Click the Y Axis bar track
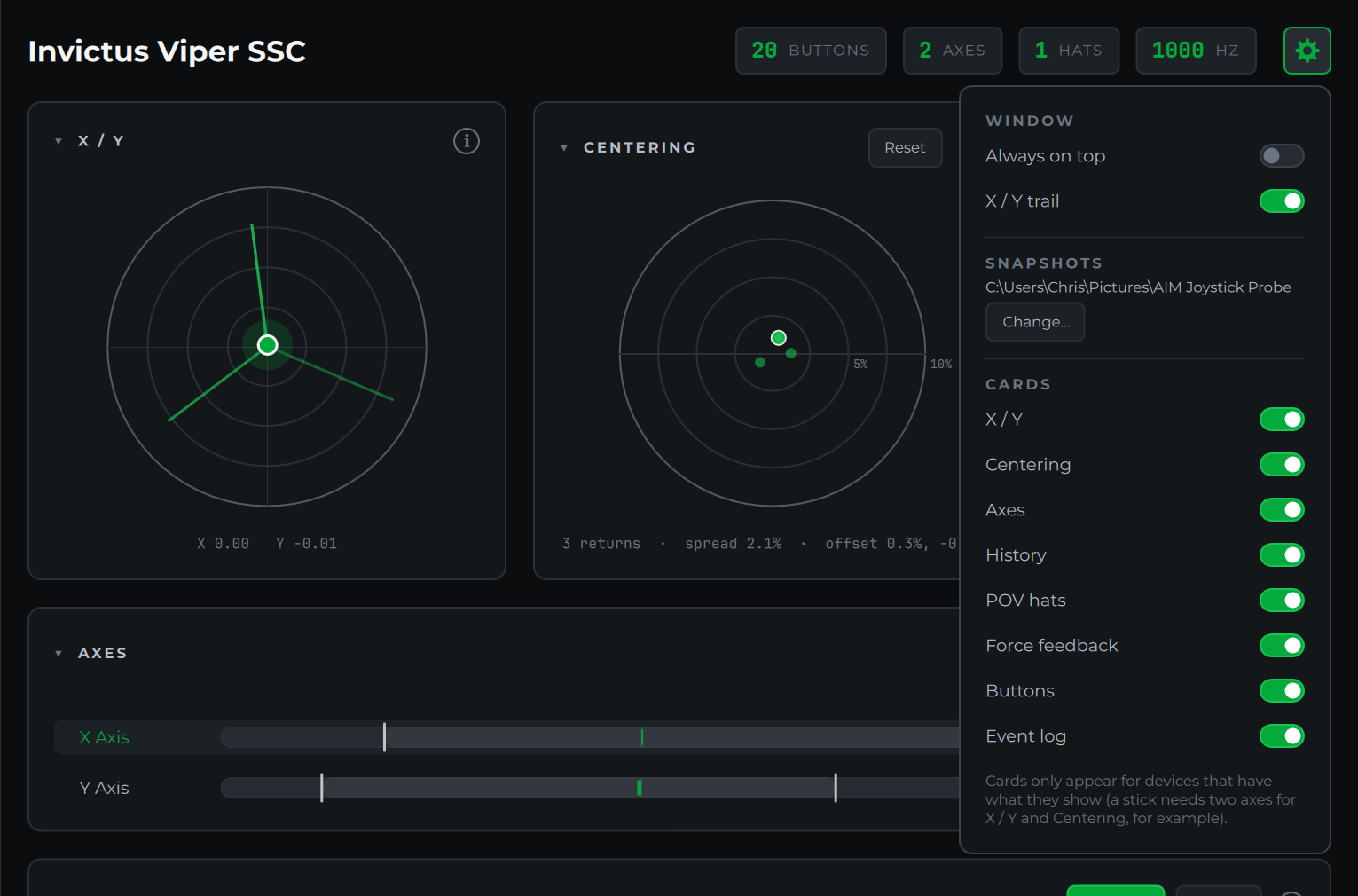Image resolution: width=1358 pixels, height=896 pixels. (590, 788)
